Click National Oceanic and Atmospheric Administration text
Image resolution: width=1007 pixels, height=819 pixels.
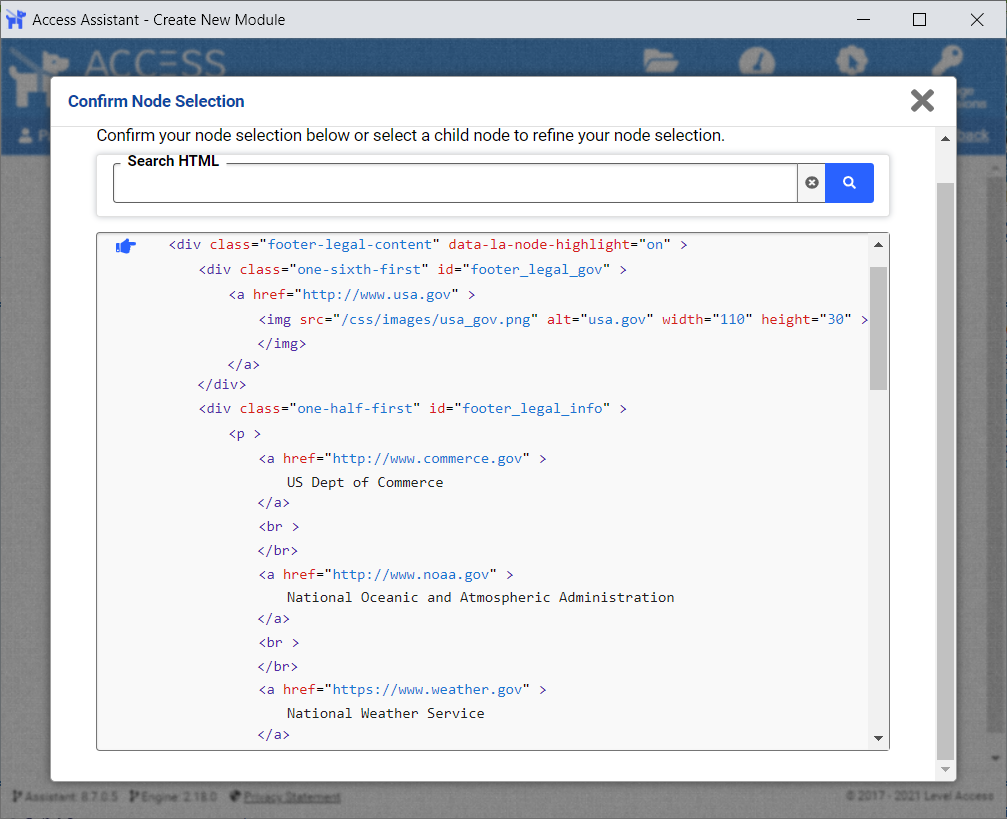[x=480, y=597]
